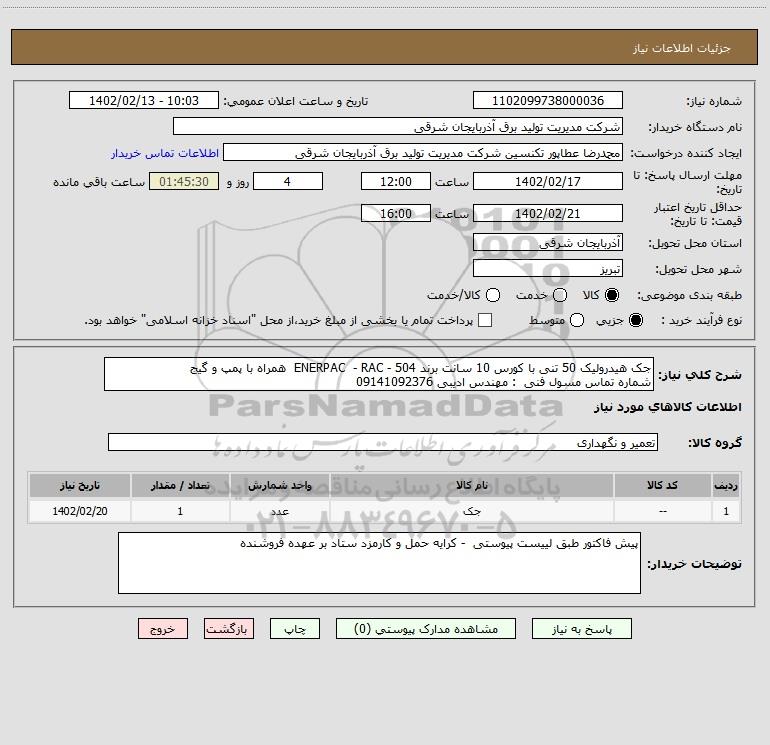Select the کالا radio button
This screenshot has height=745, width=770.
click(x=612, y=295)
